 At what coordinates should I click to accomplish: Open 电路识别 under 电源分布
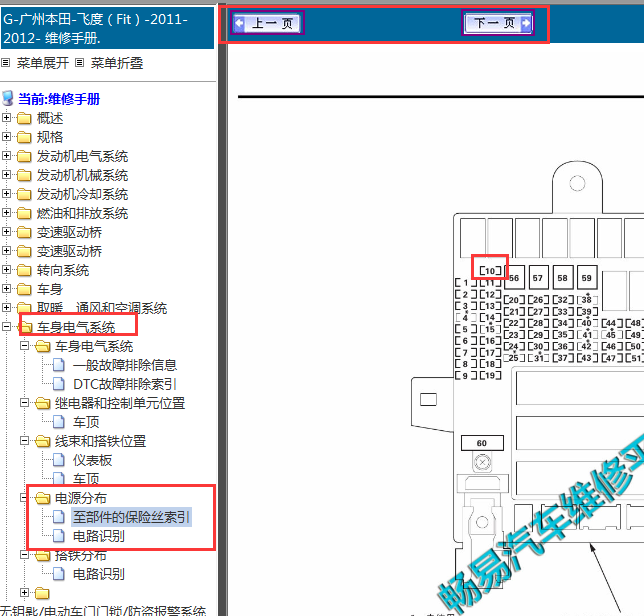[99, 536]
